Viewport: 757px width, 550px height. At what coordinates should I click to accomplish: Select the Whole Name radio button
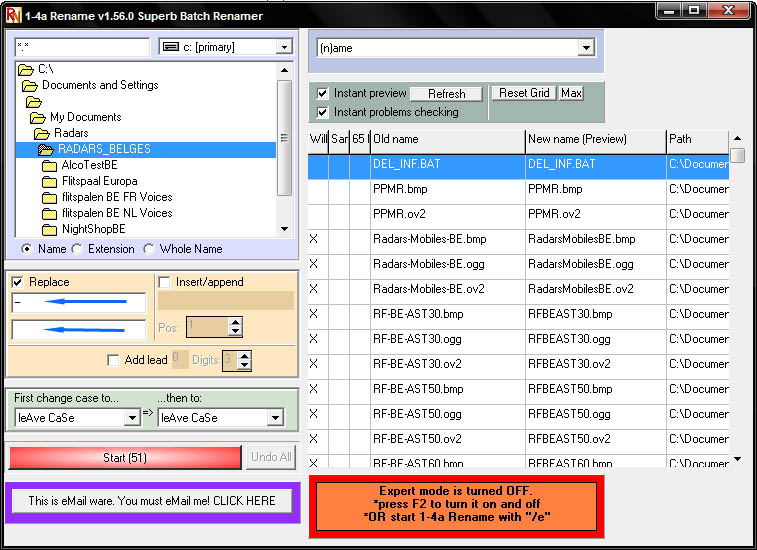[149, 249]
